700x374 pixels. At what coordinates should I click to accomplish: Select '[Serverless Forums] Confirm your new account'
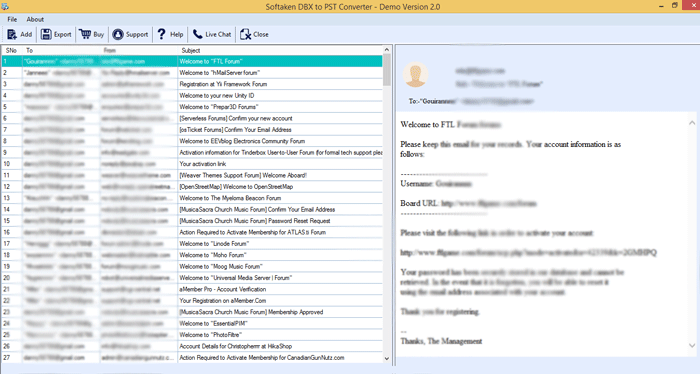(x=192, y=118)
